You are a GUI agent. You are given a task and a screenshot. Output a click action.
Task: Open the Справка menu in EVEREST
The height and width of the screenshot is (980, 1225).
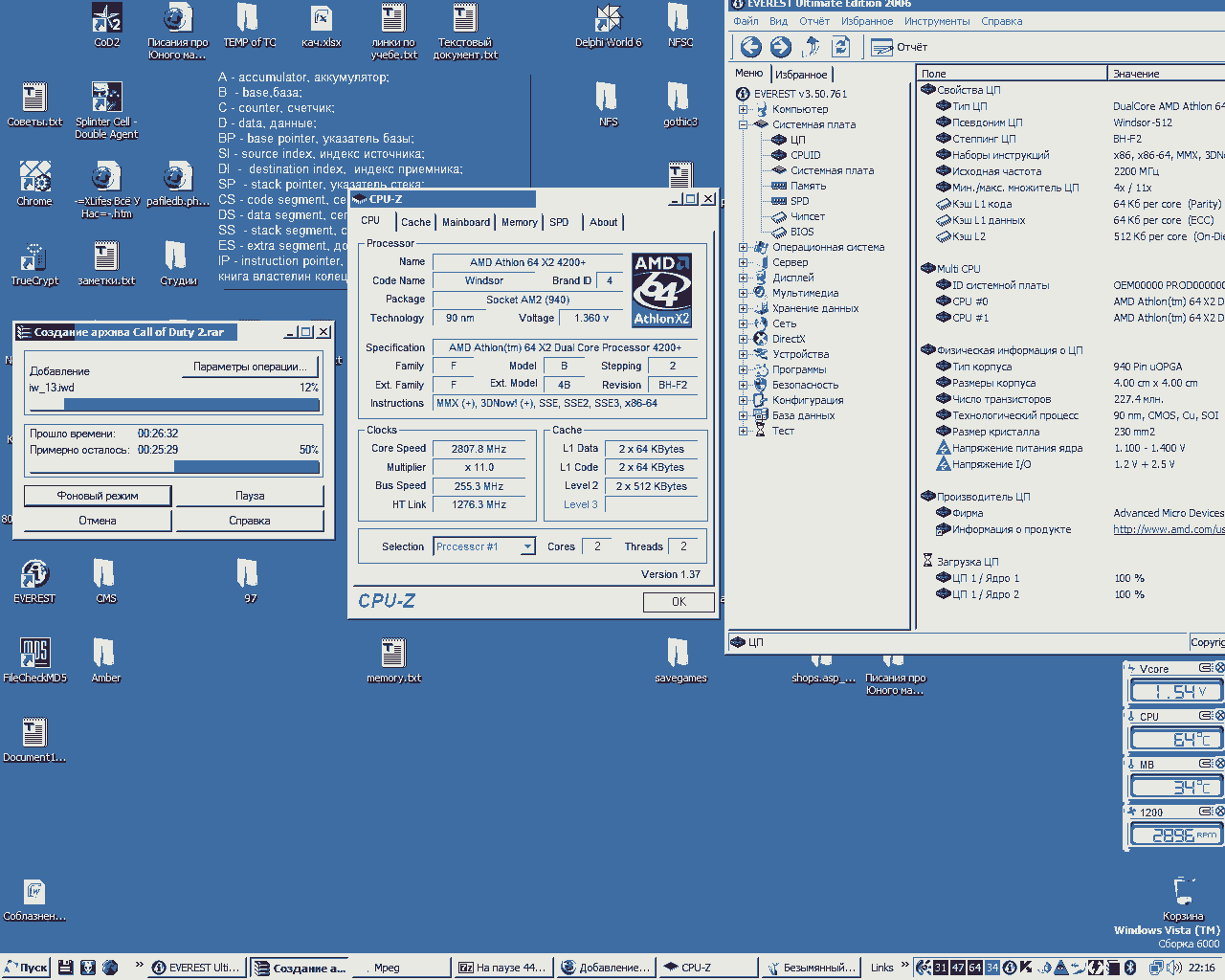1002,21
